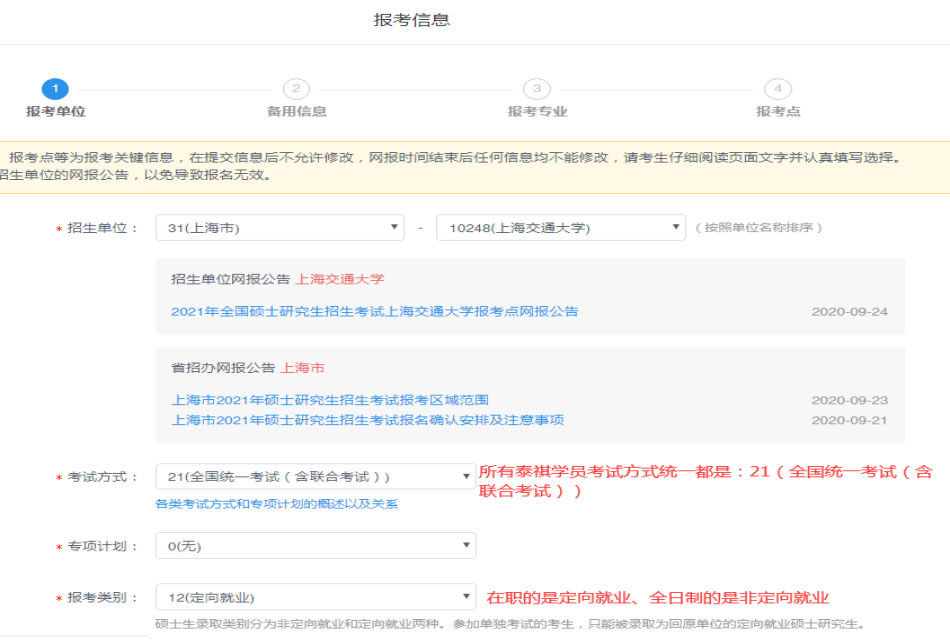The image size is (950, 640).
Task: Go to the 备用信息 step label
Action: (296, 112)
